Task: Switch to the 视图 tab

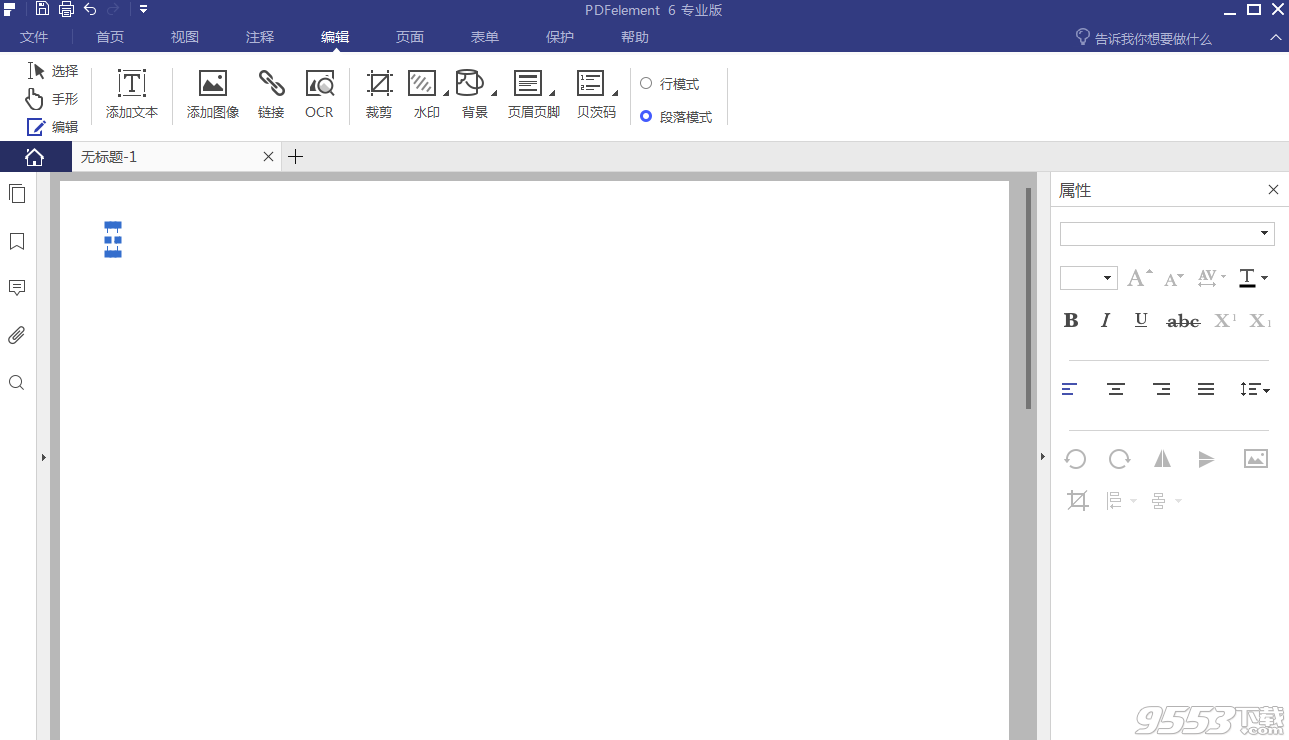Action: pos(185,37)
